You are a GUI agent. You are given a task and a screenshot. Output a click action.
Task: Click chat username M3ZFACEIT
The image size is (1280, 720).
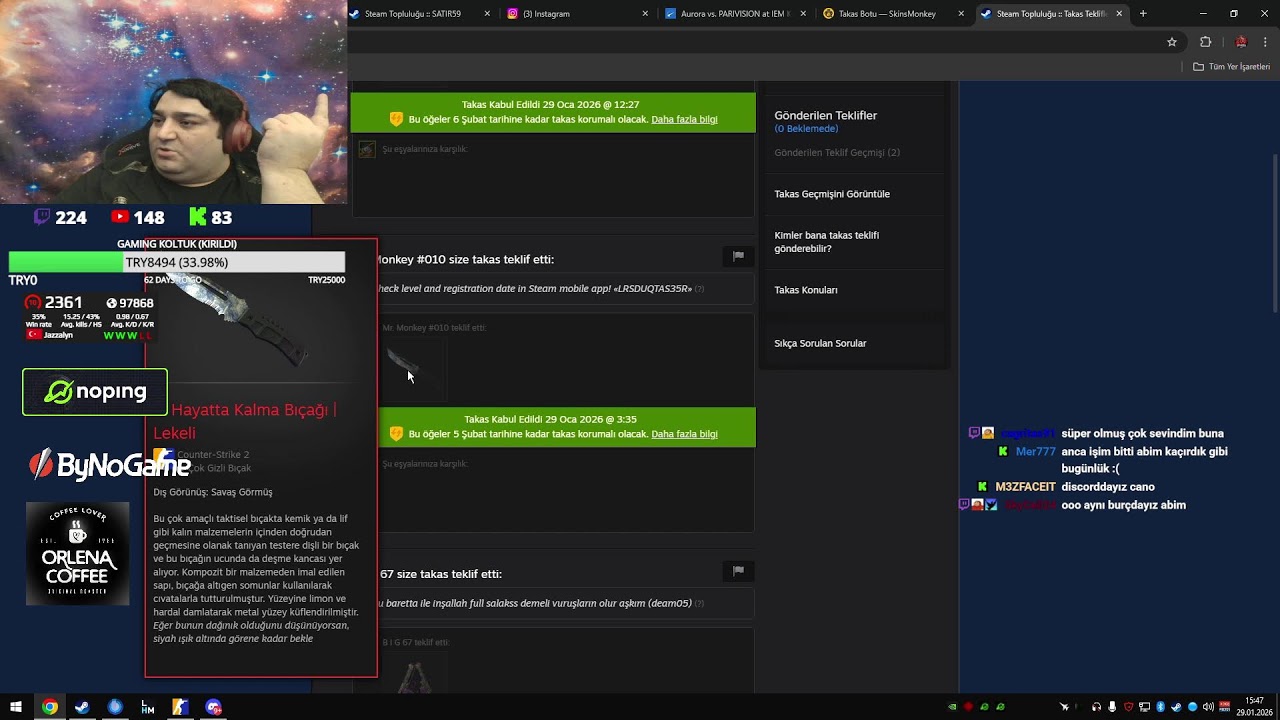pos(1025,487)
